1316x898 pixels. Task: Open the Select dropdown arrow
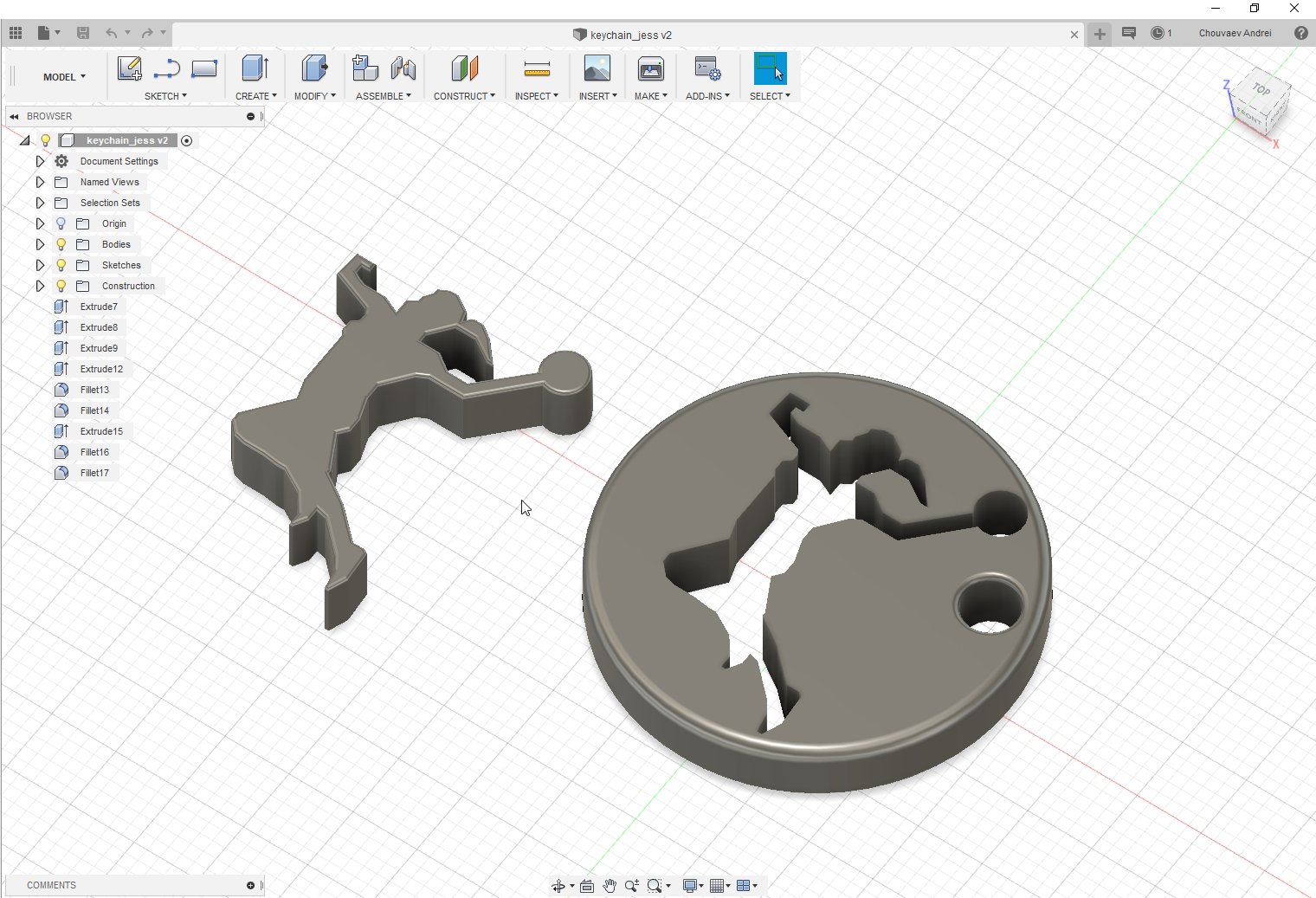coord(787,95)
